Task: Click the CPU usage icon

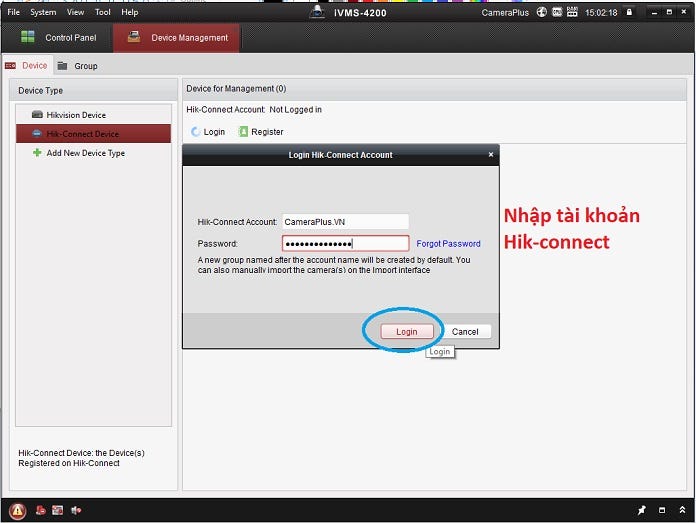Action: pyautogui.click(x=557, y=12)
